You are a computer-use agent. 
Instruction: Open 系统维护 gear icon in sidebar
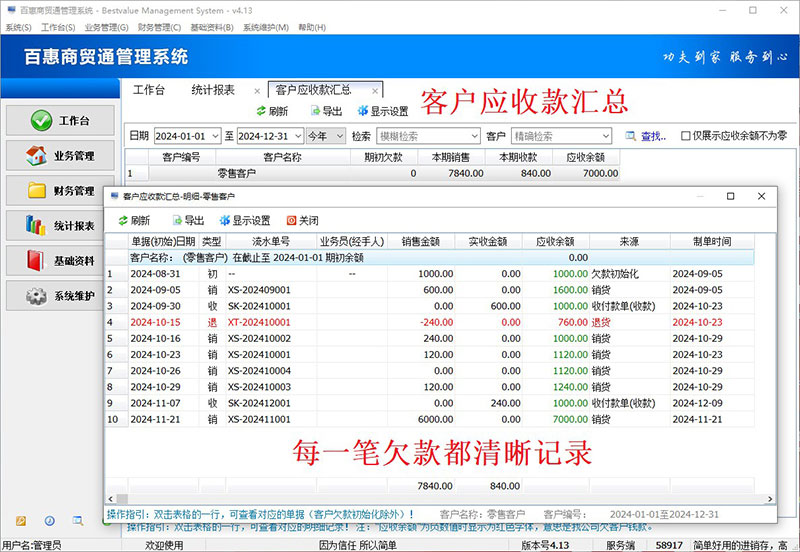[36, 295]
